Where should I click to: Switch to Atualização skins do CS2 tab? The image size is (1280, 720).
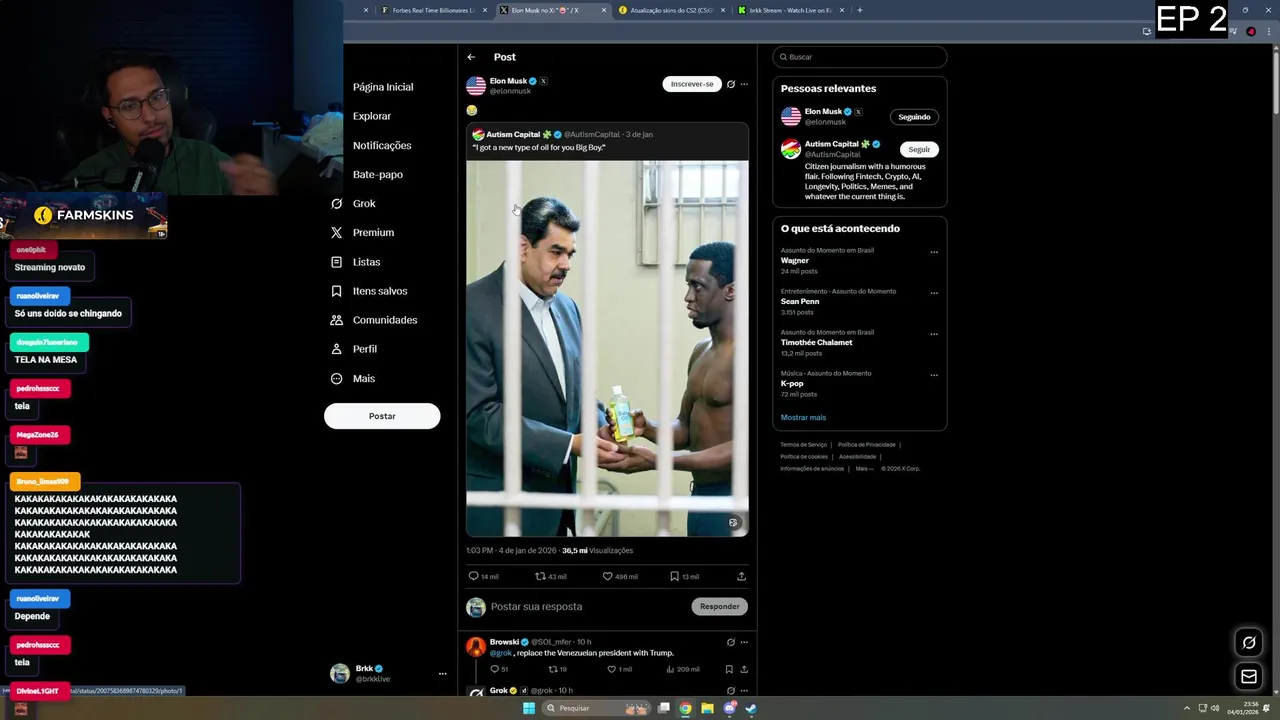(x=670, y=10)
